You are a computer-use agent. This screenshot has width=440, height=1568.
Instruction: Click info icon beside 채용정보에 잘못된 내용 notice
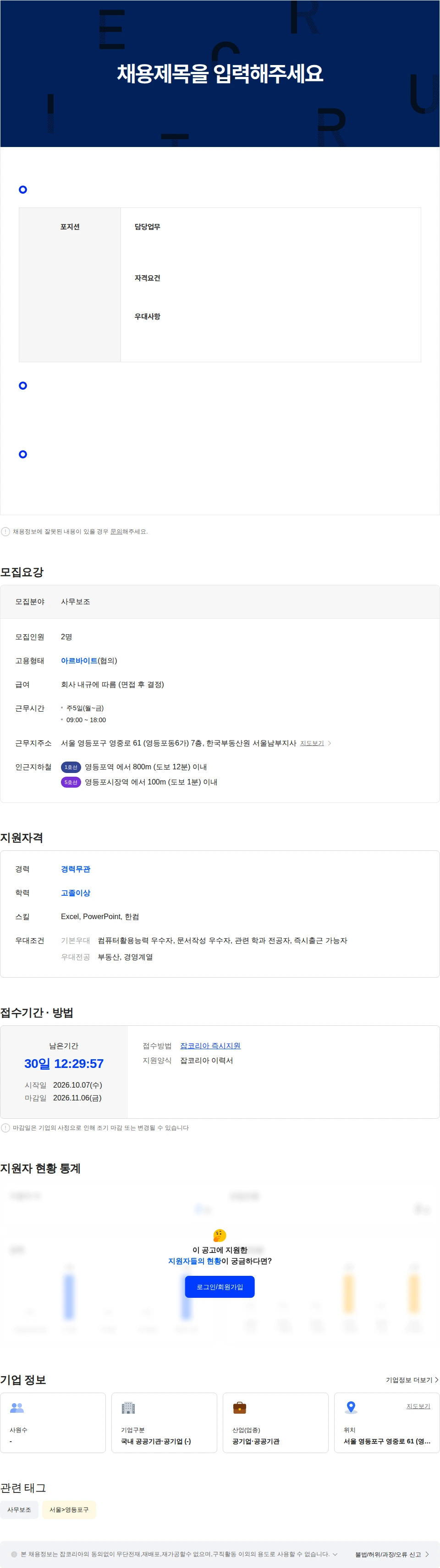click(5, 531)
